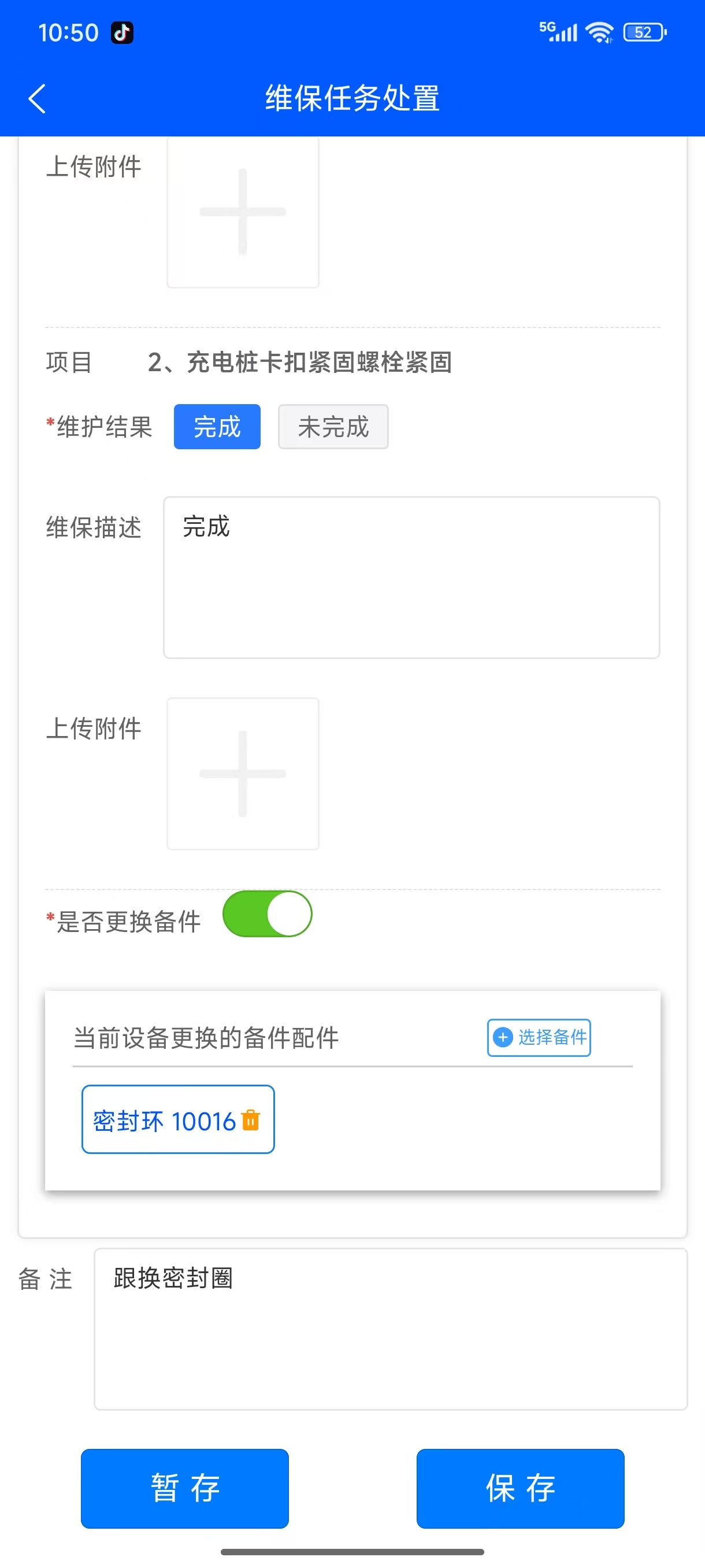This screenshot has height=1568, width=705.
Task: Click the 维保描述 text area
Action: tap(411, 577)
